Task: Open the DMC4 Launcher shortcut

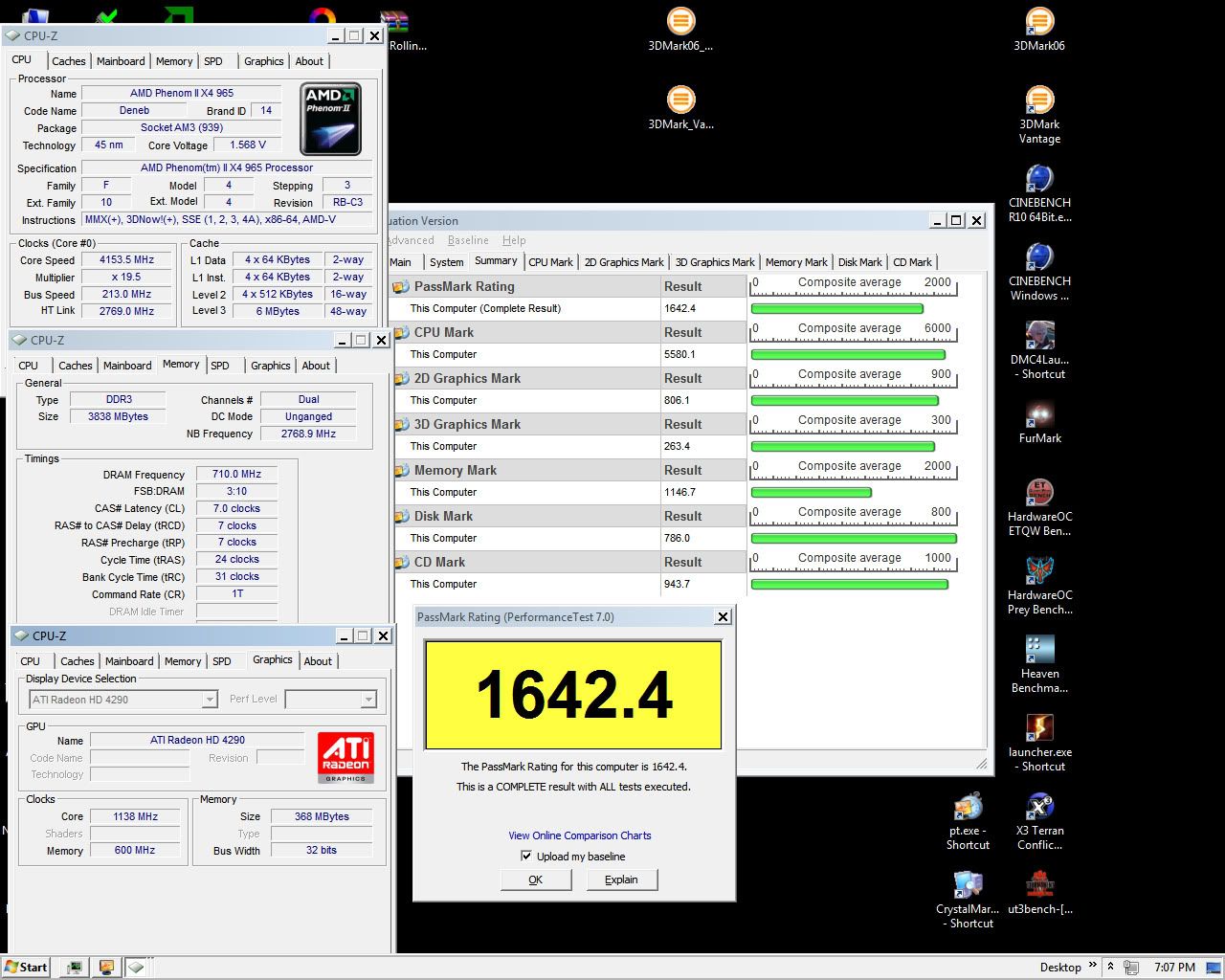Action: 1039,337
